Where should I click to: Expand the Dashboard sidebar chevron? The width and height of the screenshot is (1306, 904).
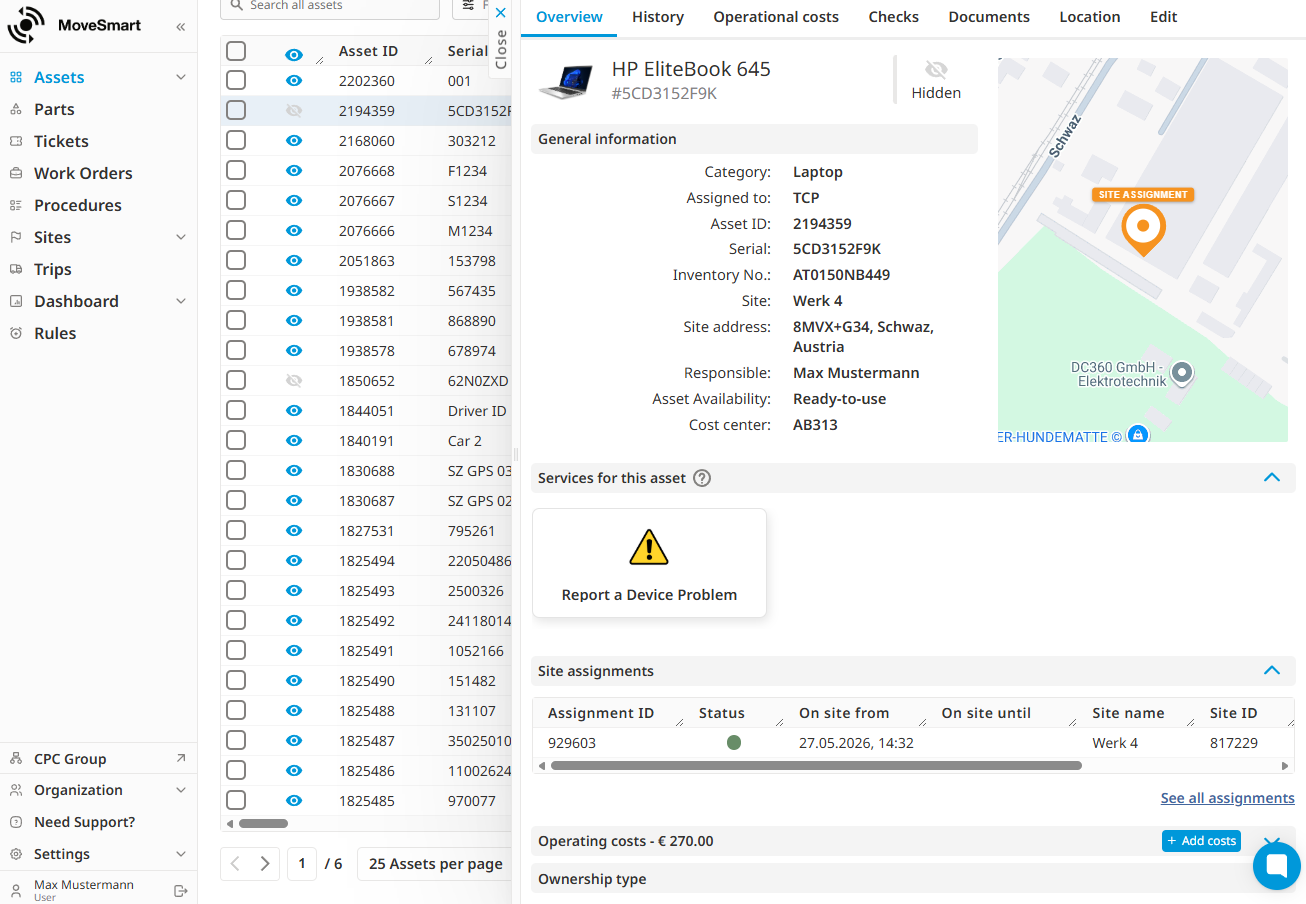(181, 301)
